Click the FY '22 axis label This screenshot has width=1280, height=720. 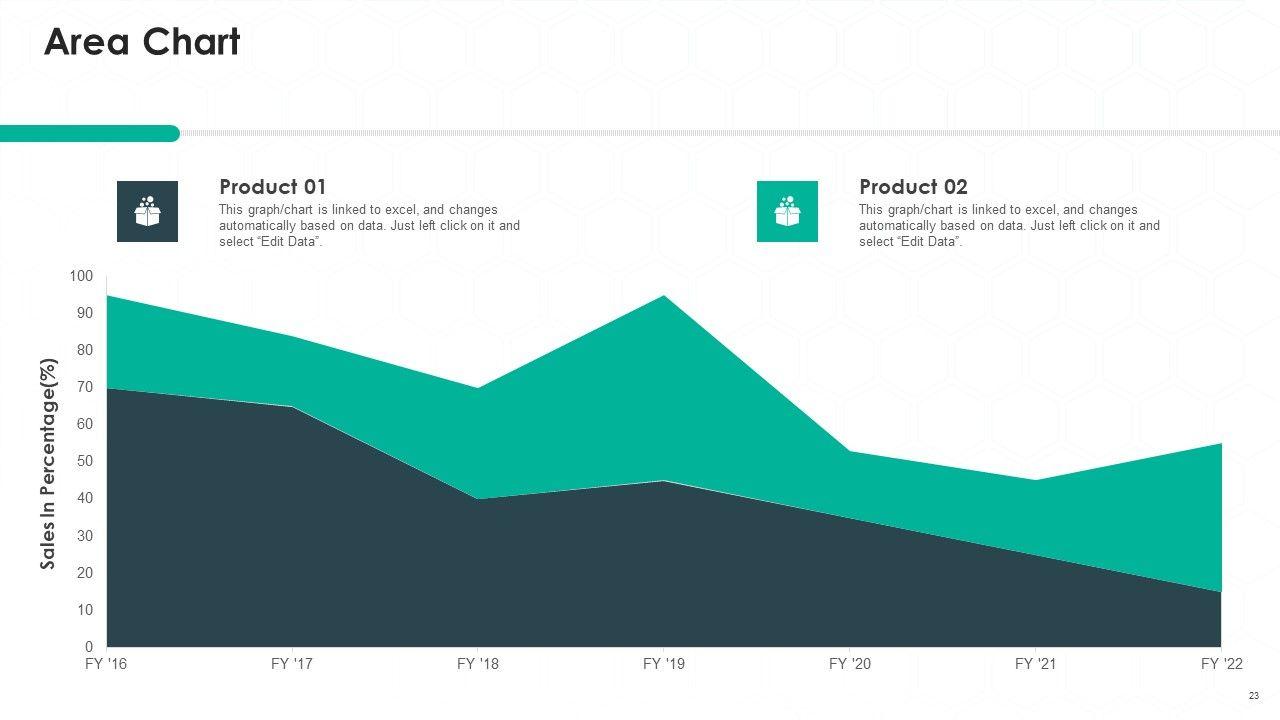pos(1220,664)
